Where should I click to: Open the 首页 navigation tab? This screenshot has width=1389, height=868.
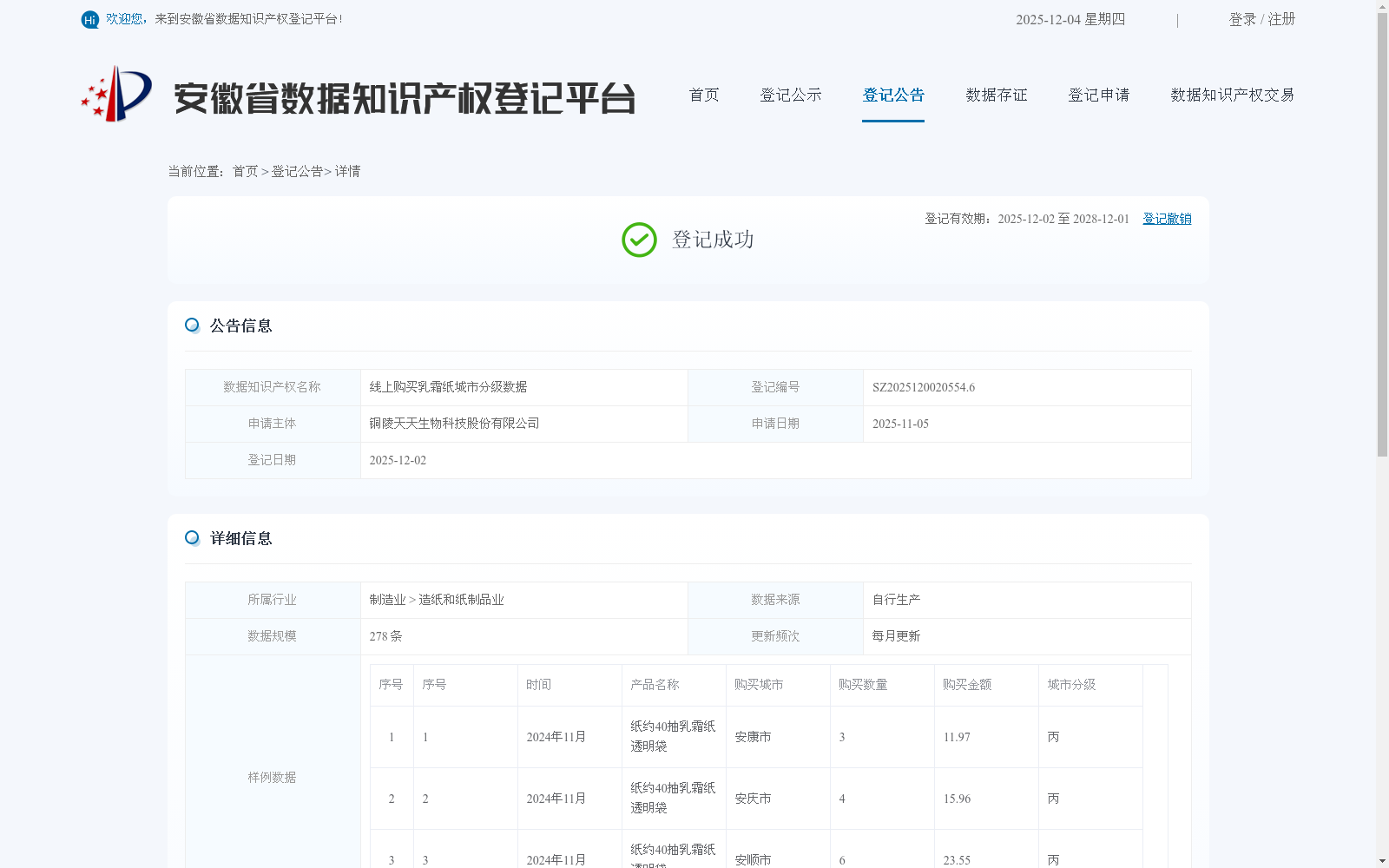click(704, 95)
